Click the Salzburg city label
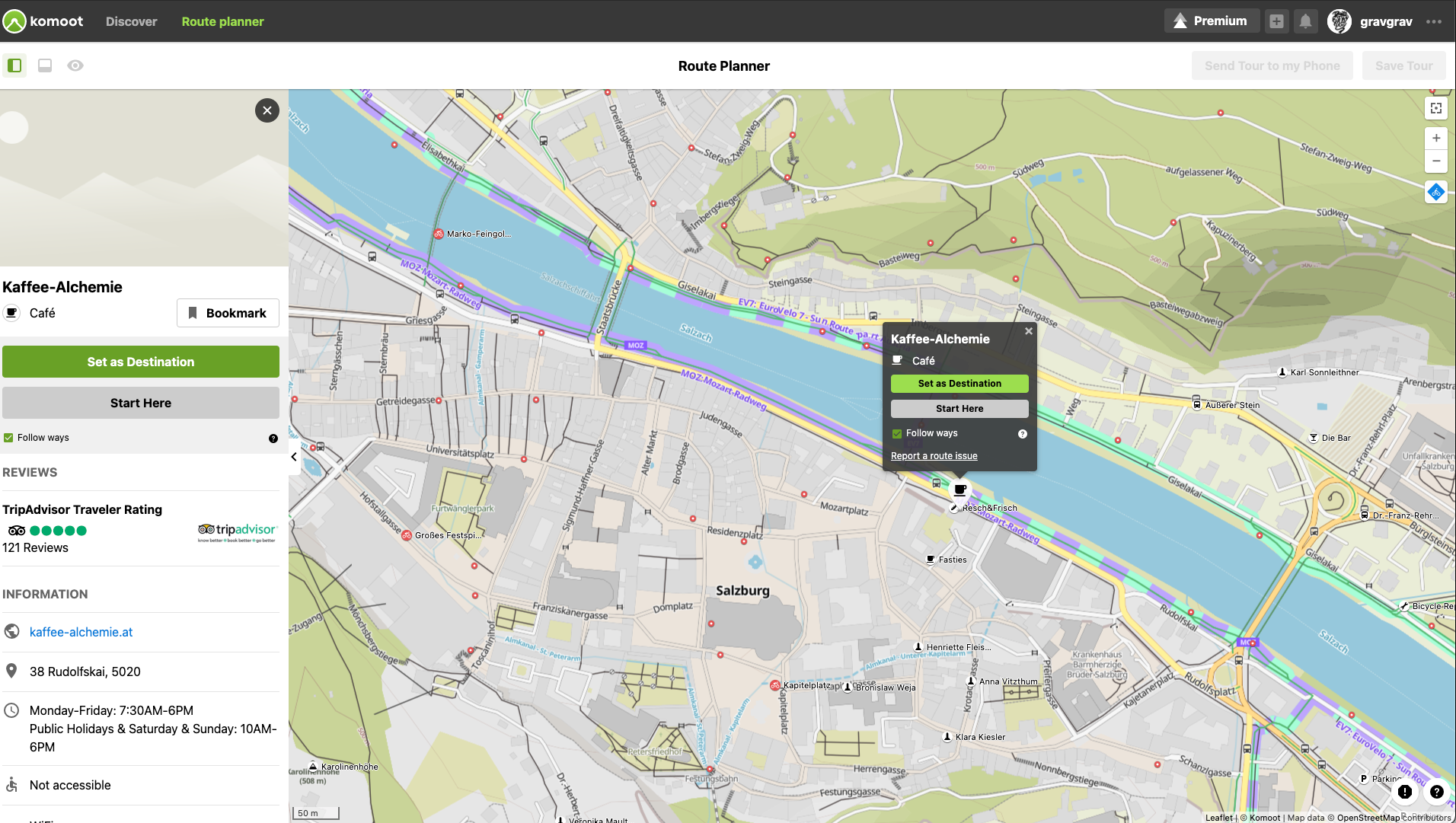The width and height of the screenshot is (1456, 823). coord(742,591)
